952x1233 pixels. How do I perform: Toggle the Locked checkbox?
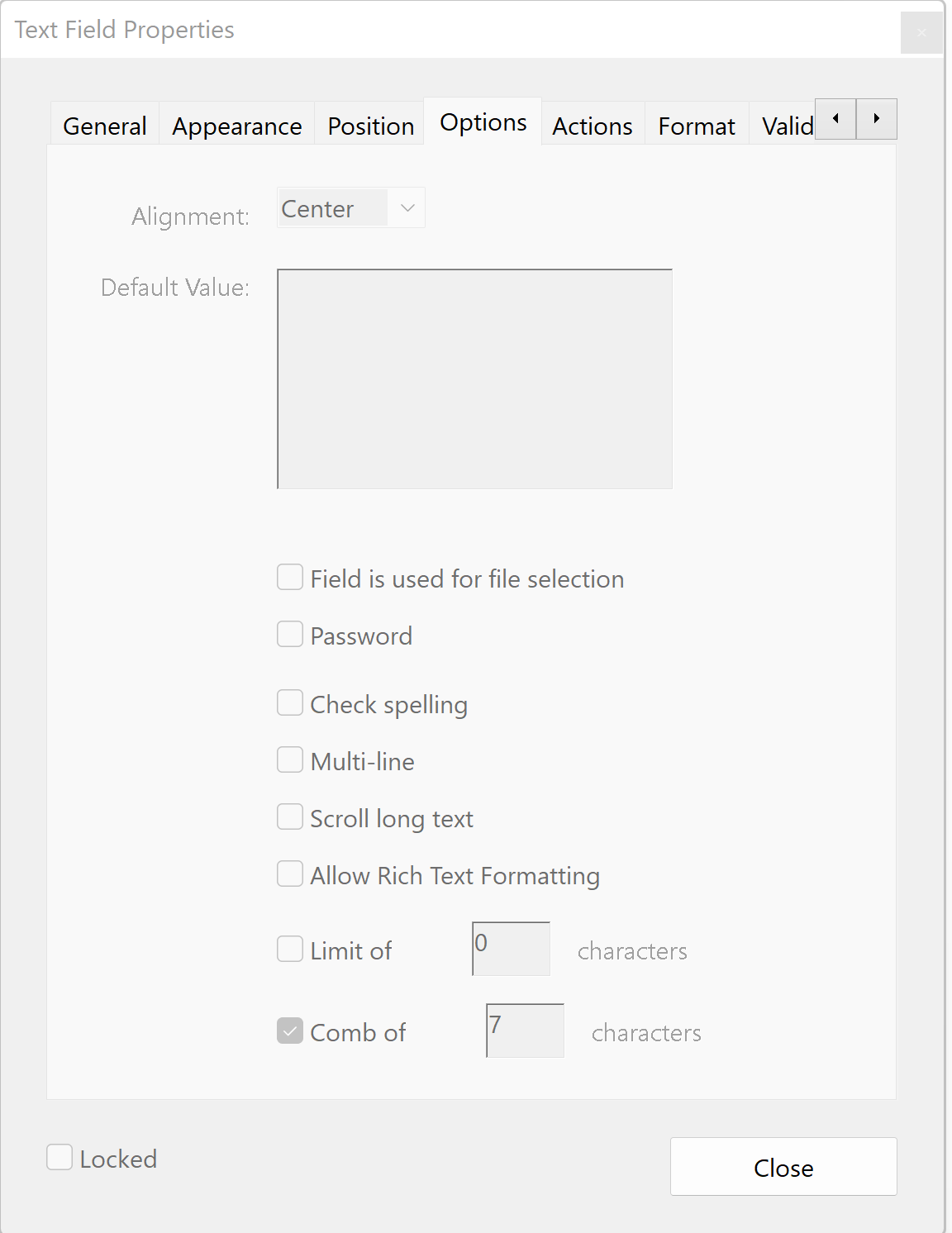[x=59, y=1158]
